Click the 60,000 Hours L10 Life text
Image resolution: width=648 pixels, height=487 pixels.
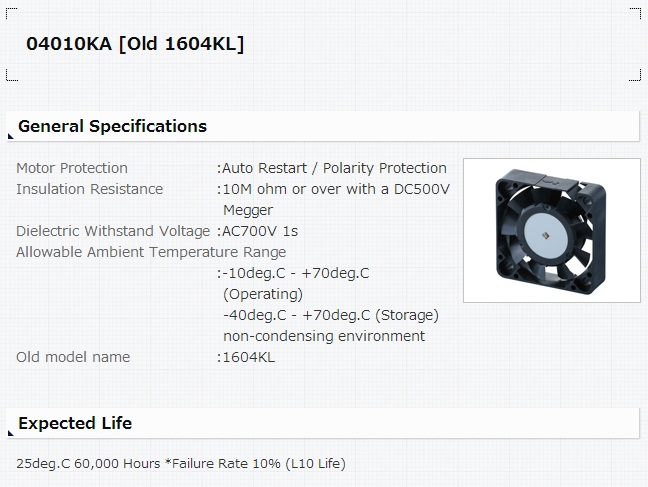tap(181, 463)
